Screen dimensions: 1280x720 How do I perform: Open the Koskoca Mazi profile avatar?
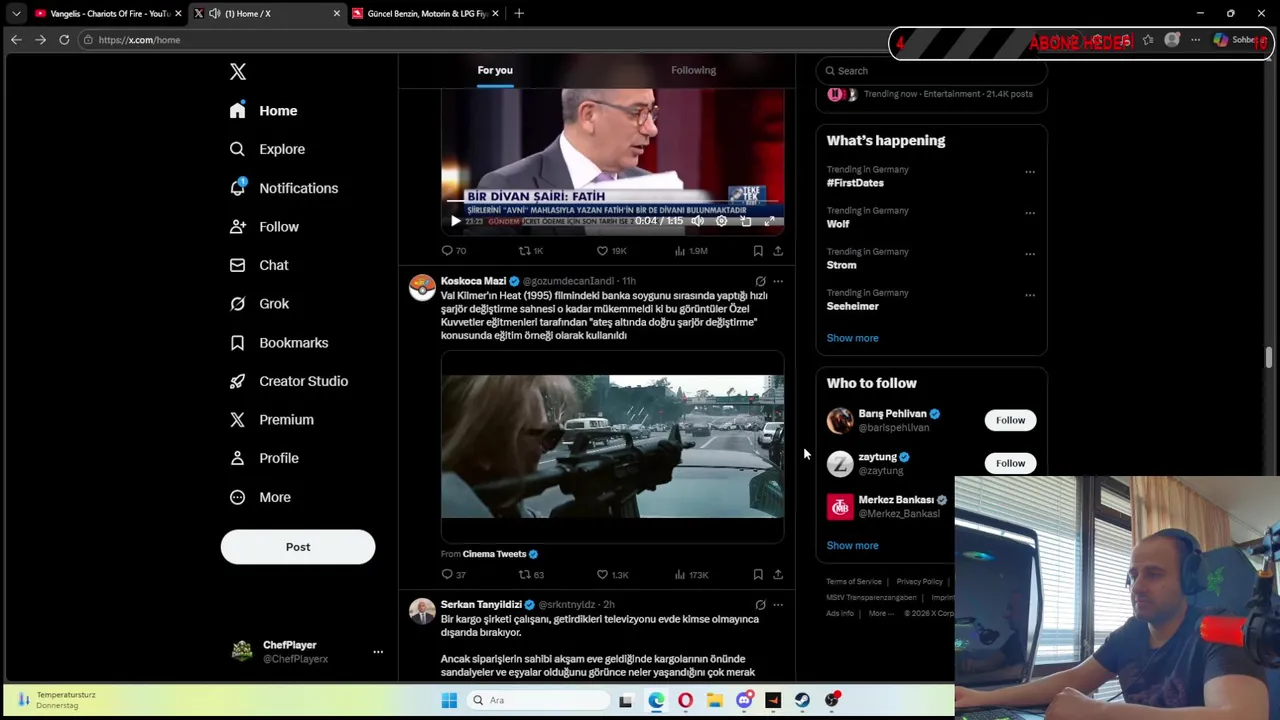point(422,288)
